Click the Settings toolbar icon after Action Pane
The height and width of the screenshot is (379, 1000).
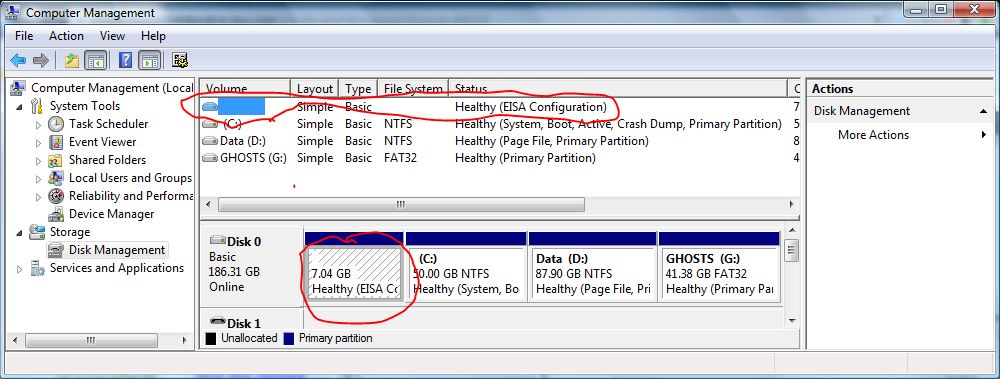(x=180, y=61)
